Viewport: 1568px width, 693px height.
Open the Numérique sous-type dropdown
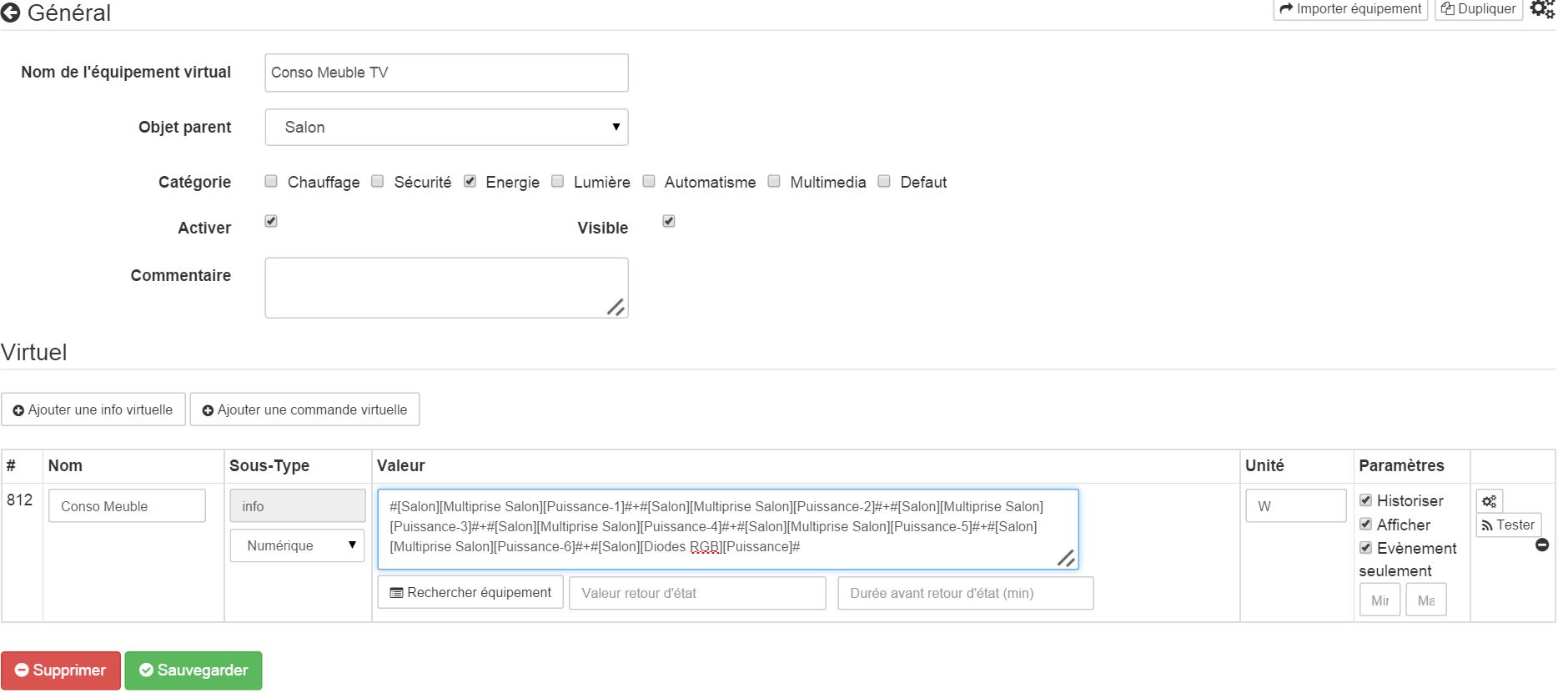(297, 545)
